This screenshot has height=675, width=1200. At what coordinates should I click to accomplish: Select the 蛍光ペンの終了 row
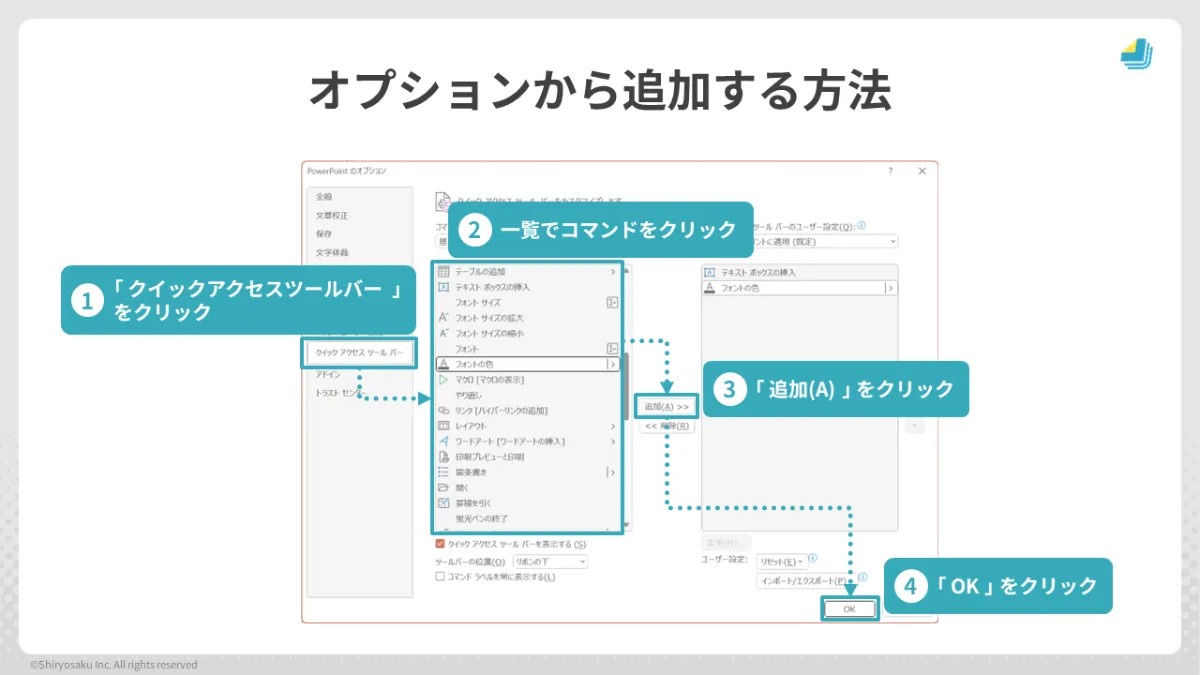click(x=528, y=518)
